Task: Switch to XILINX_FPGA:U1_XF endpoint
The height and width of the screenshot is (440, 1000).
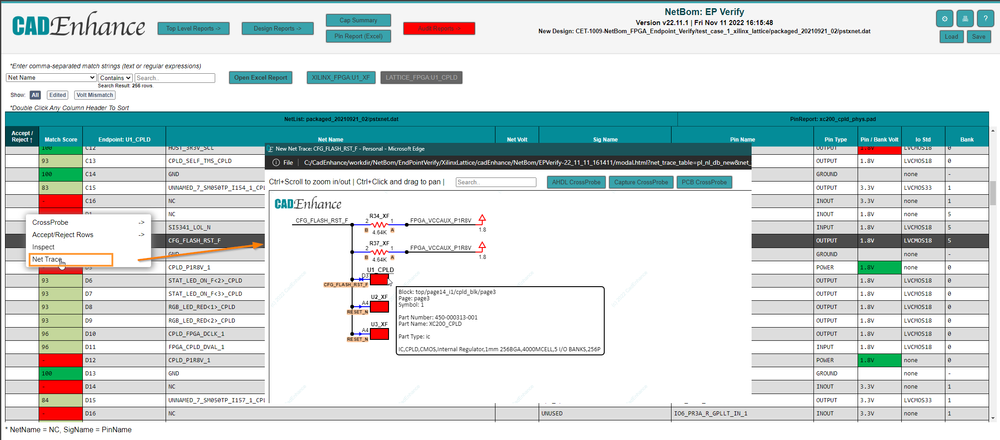Action: coord(341,78)
